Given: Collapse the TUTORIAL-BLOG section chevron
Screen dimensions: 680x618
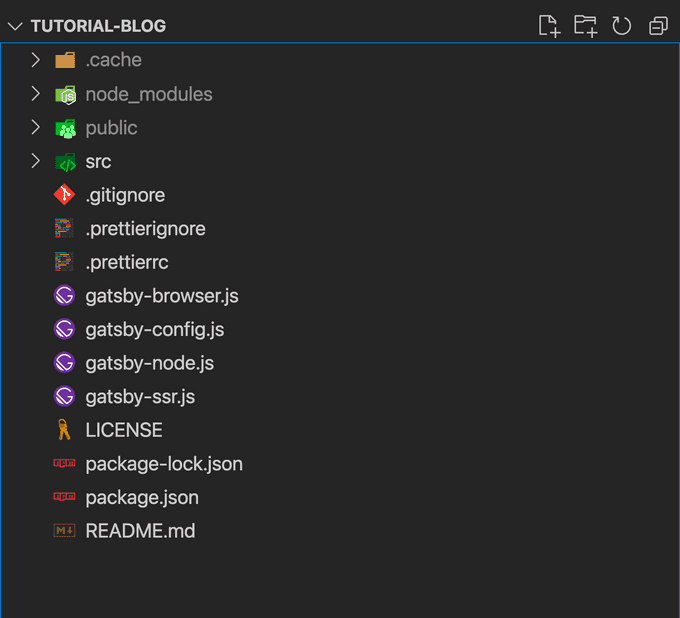Looking at the screenshot, I should coord(15,26).
